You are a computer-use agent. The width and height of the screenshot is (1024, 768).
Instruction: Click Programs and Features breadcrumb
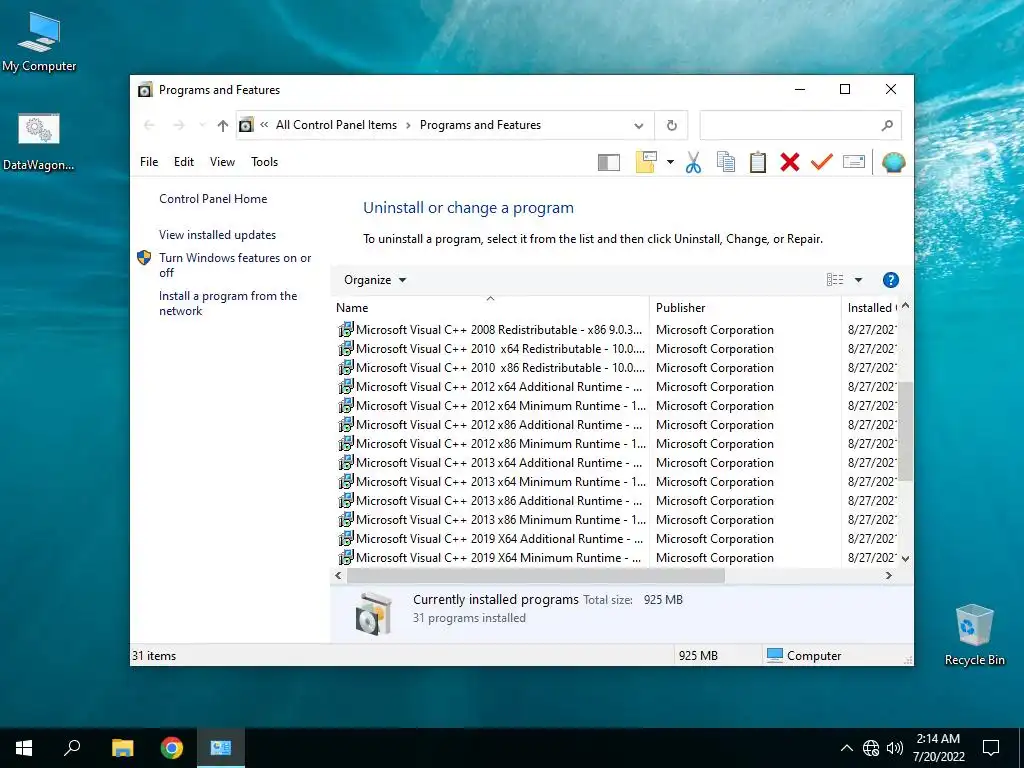pos(480,125)
